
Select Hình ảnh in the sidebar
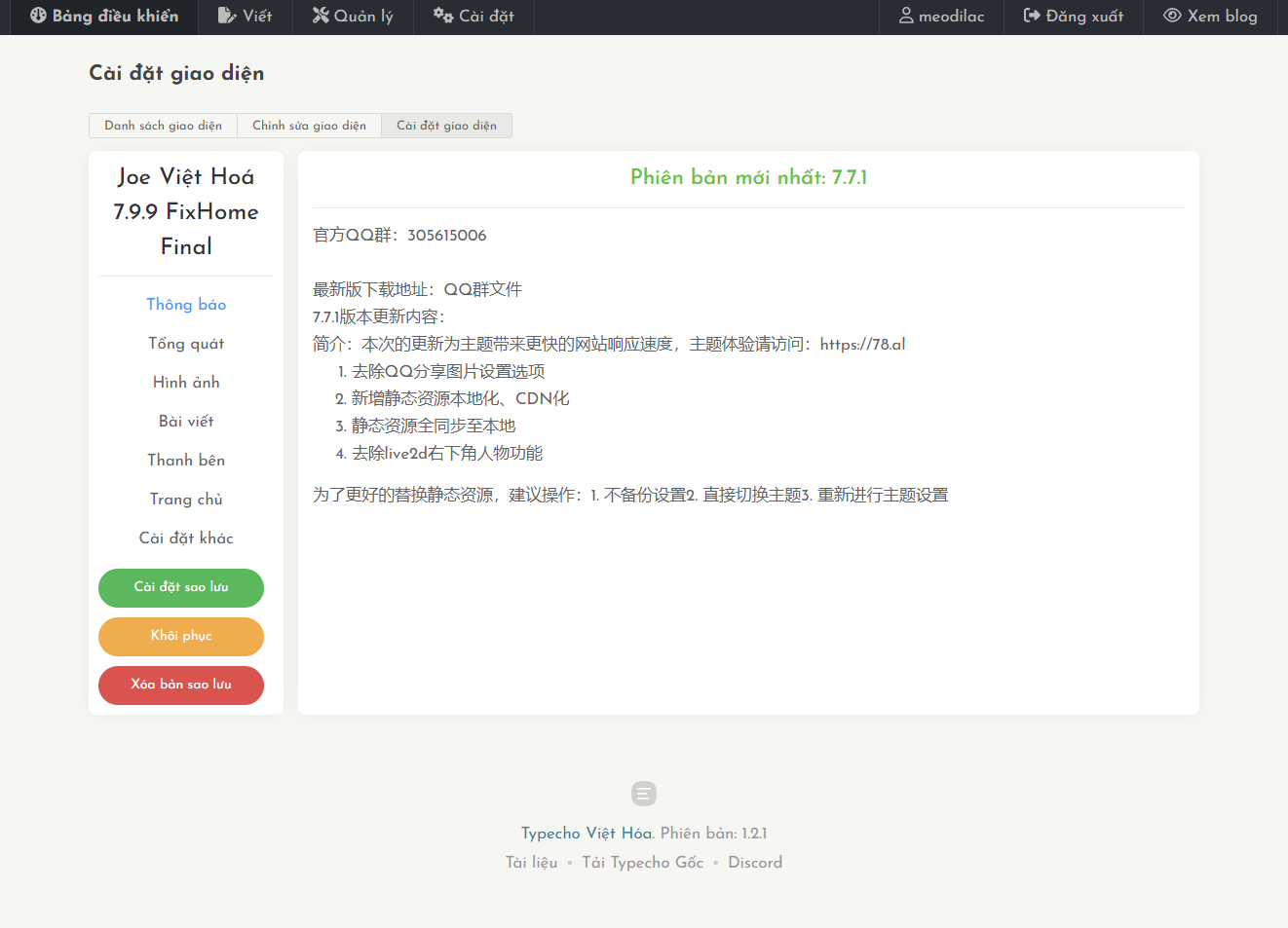(x=186, y=383)
